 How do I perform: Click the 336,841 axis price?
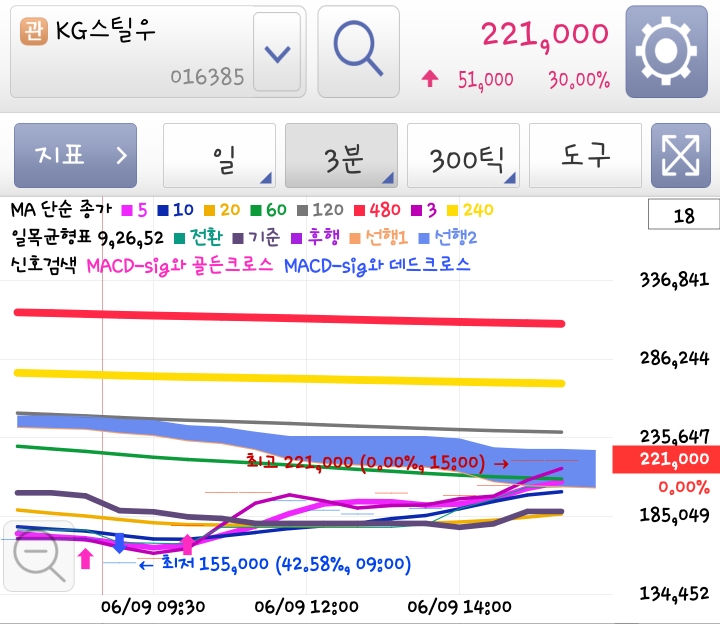coord(675,280)
